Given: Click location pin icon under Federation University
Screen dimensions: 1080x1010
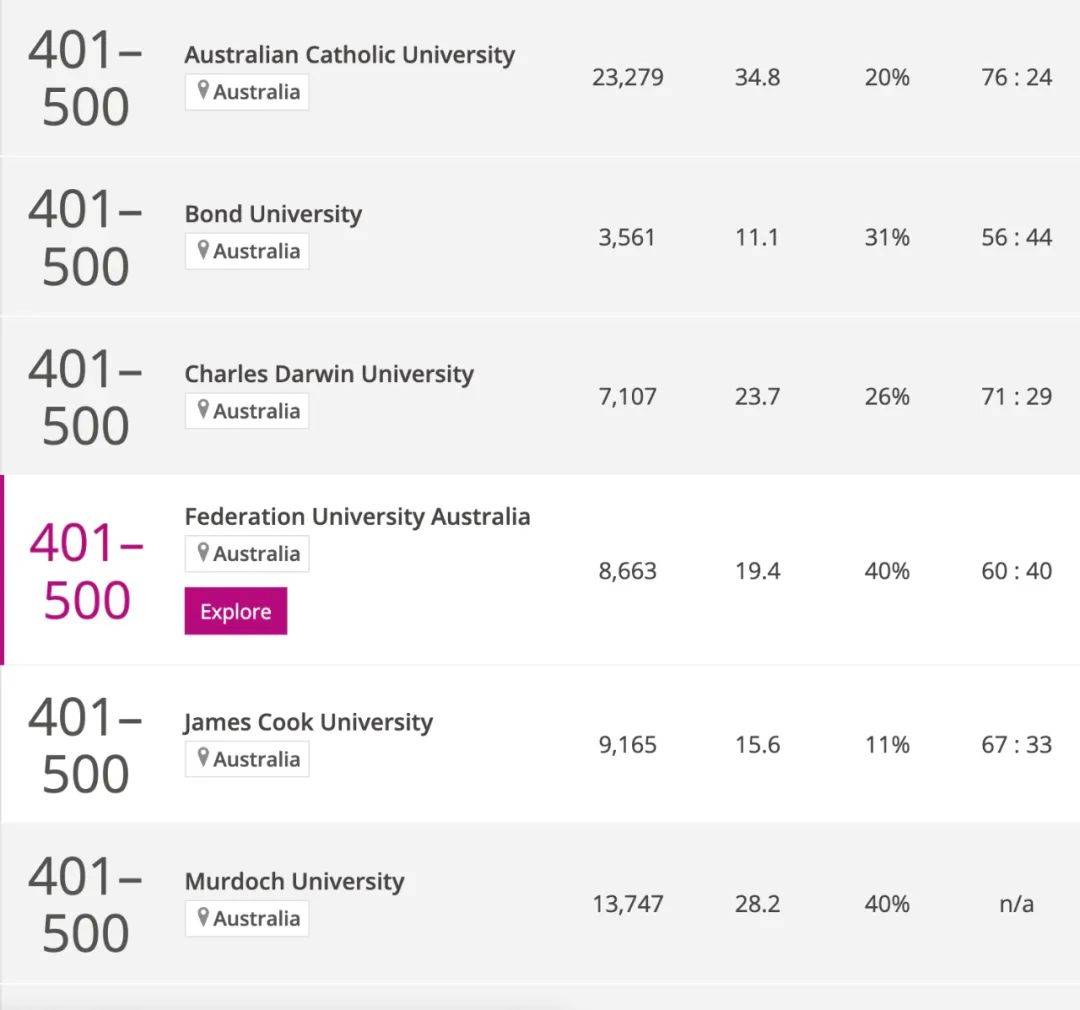Looking at the screenshot, I should [x=202, y=552].
